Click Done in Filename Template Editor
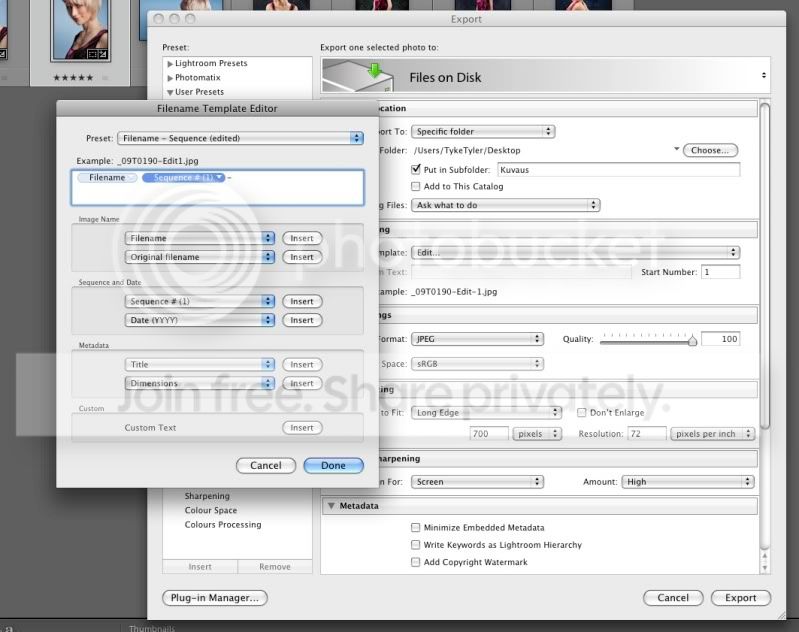The image size is (799, 632). 333,465
